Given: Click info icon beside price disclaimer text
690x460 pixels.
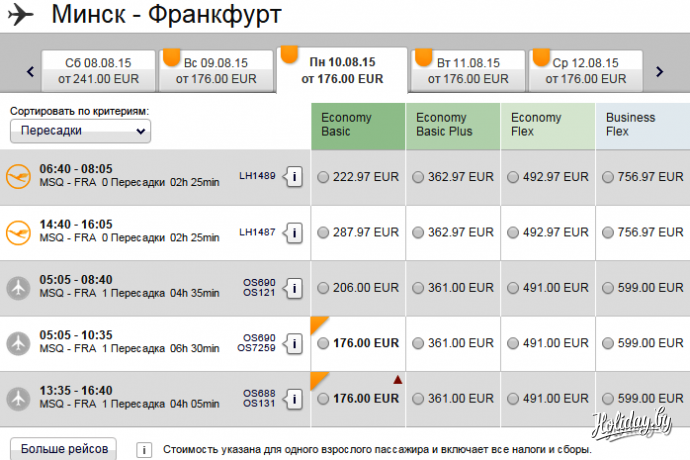Looking at the screenshot, I should point(145,451).
